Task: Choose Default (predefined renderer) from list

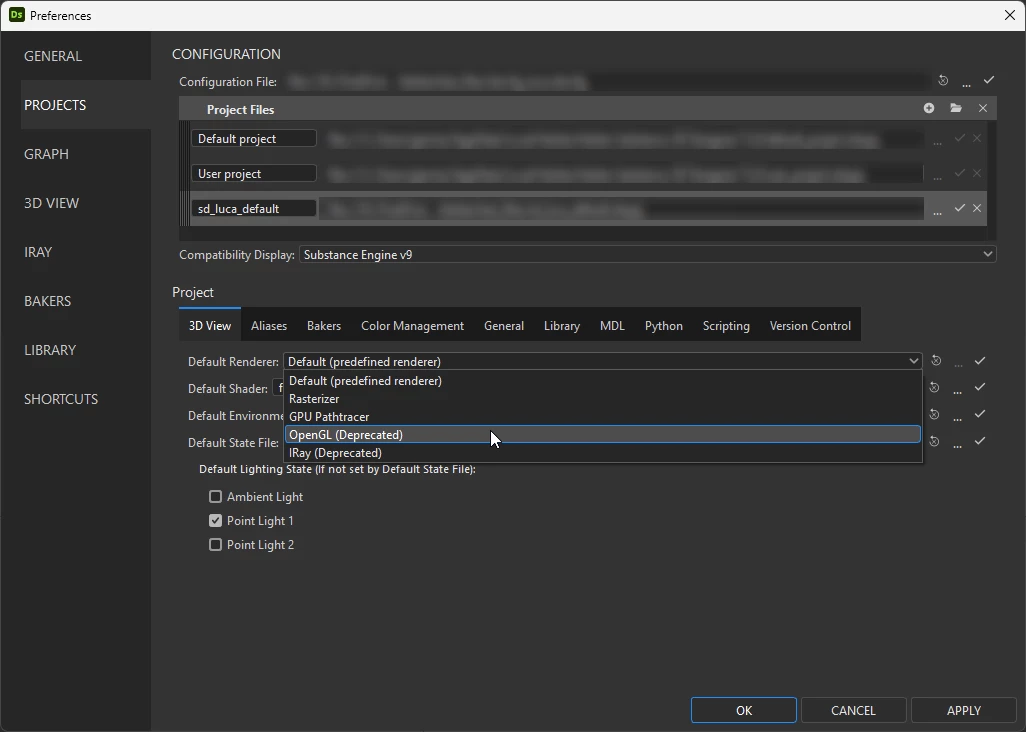Action: [603, 381]
